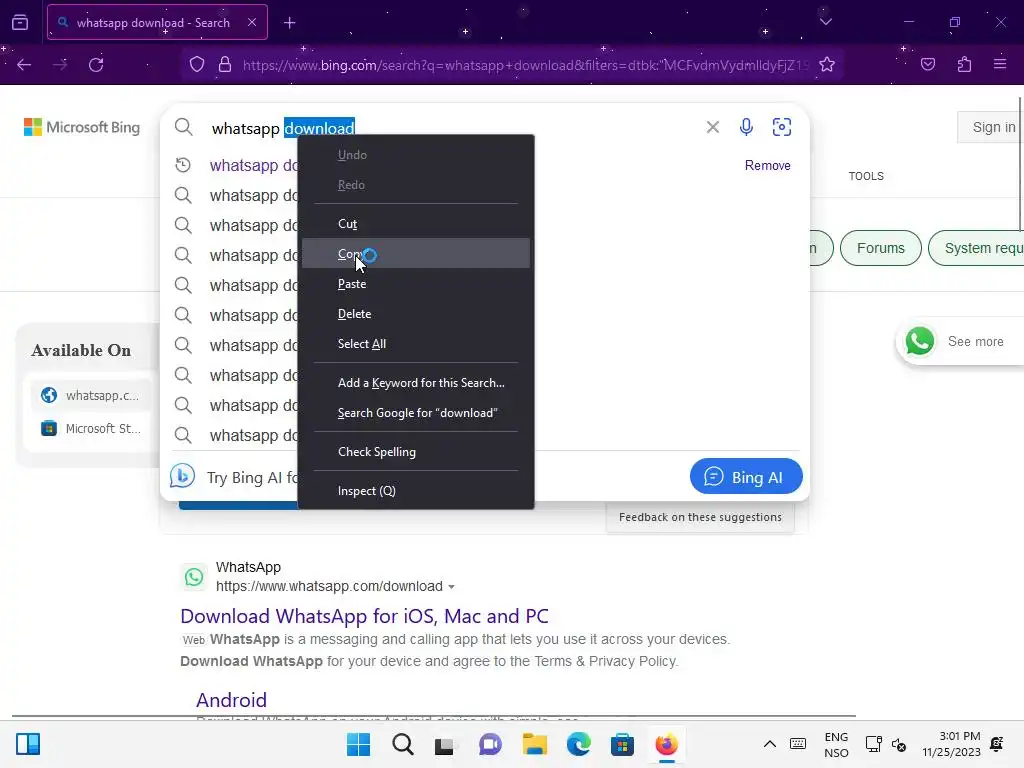Click the site security padlock icon
1024x768 pixels.
click(x=225, y=65)
